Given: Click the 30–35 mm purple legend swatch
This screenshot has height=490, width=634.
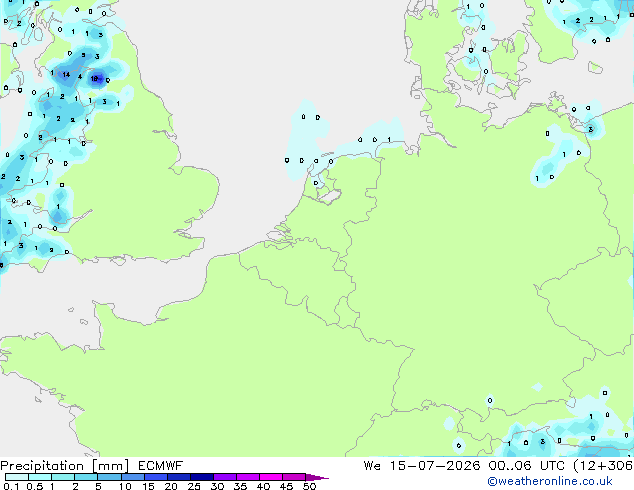Looking at the screenshot, I should pos(224,477).
